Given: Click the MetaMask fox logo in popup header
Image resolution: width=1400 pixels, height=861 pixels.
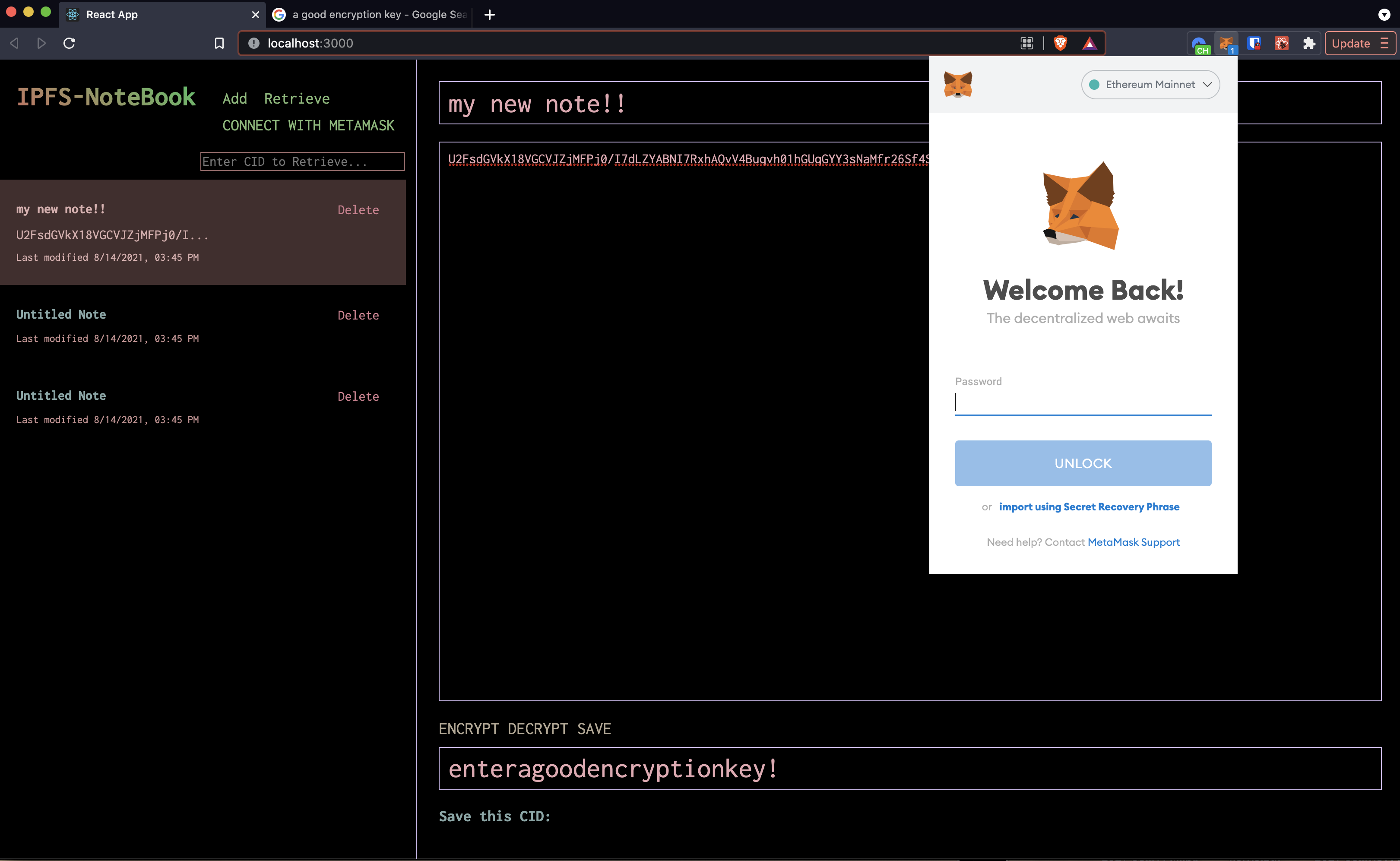Looking at the screenshot, I should pos(958,84).
